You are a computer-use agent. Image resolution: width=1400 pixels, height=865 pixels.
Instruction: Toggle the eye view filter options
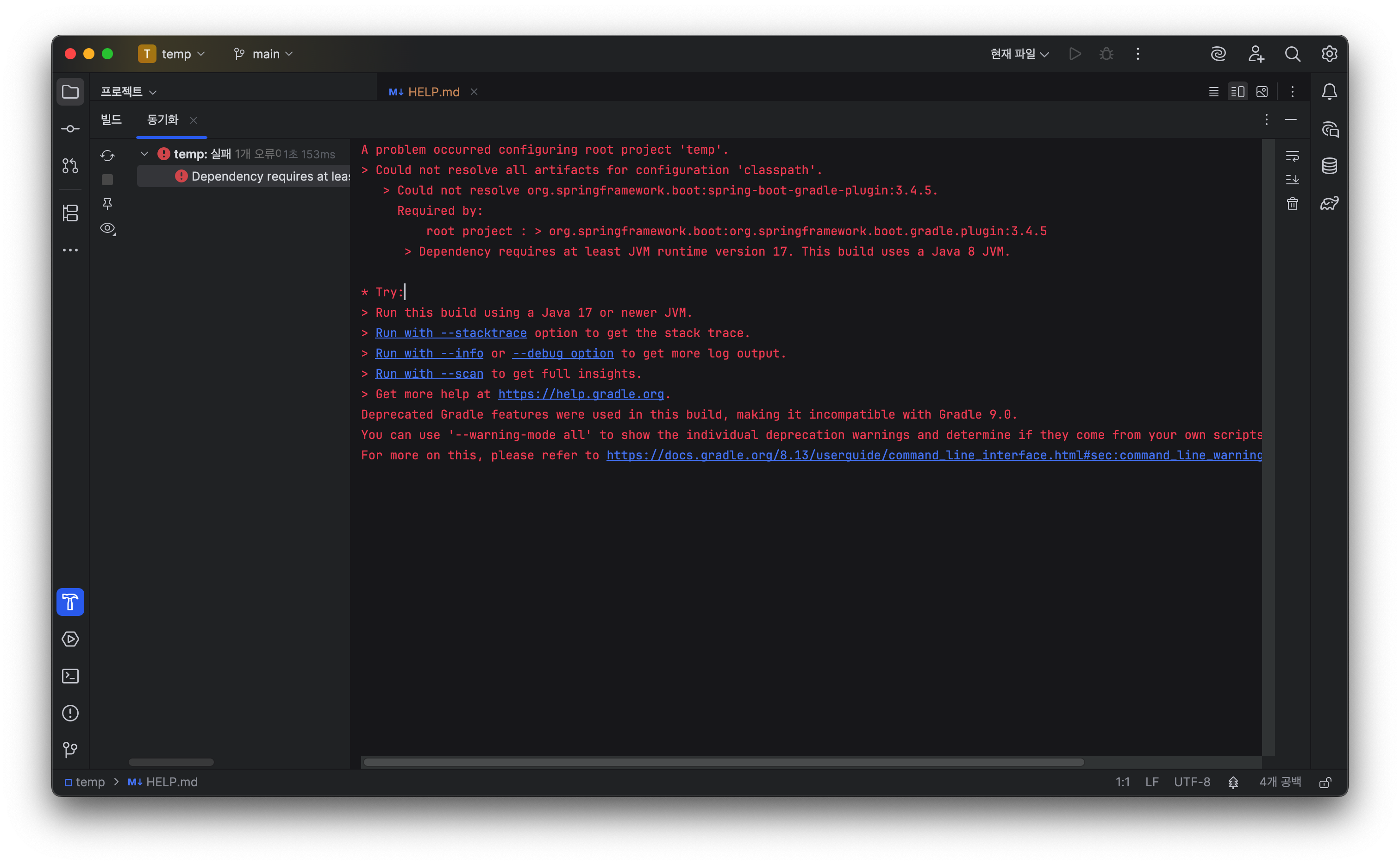[107, 228]
